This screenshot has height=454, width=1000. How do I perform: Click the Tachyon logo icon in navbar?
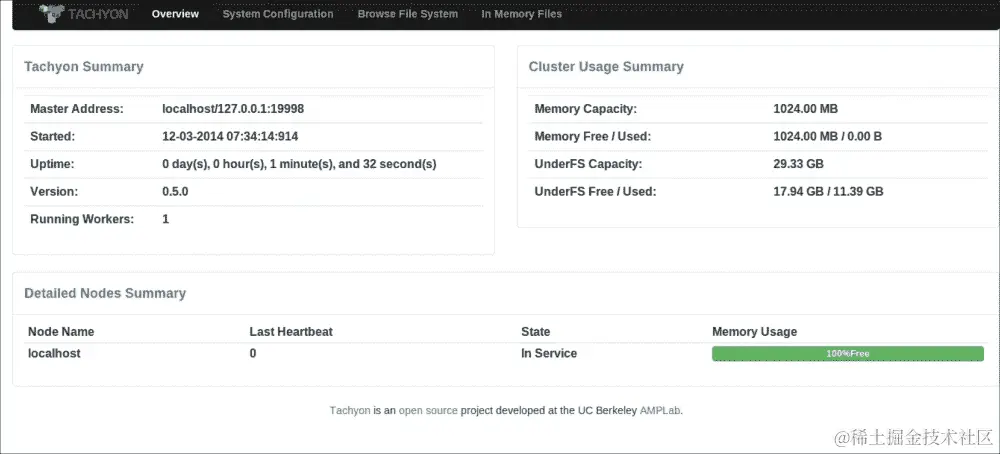[x=51, y=13]
